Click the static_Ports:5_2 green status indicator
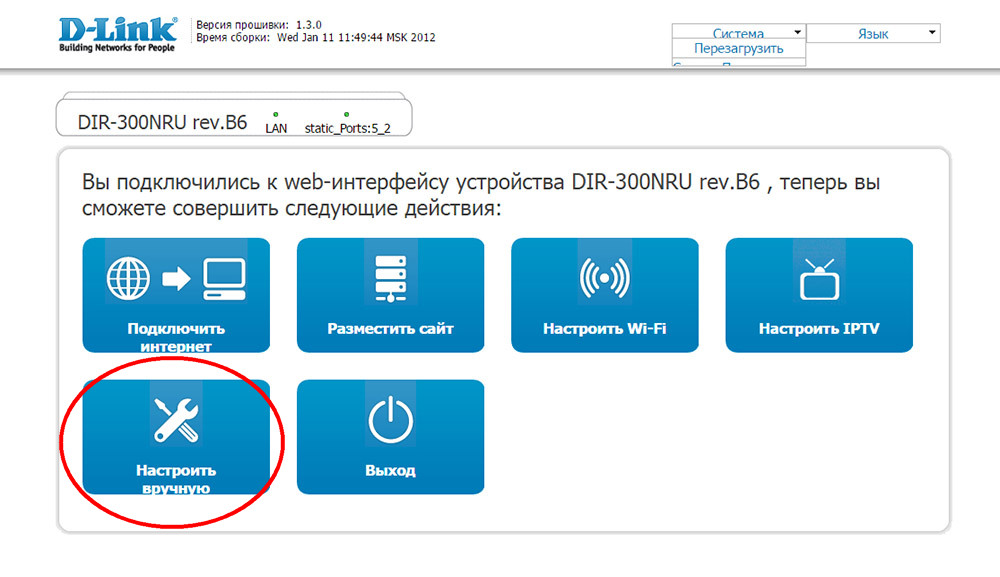 pos(346,115)
